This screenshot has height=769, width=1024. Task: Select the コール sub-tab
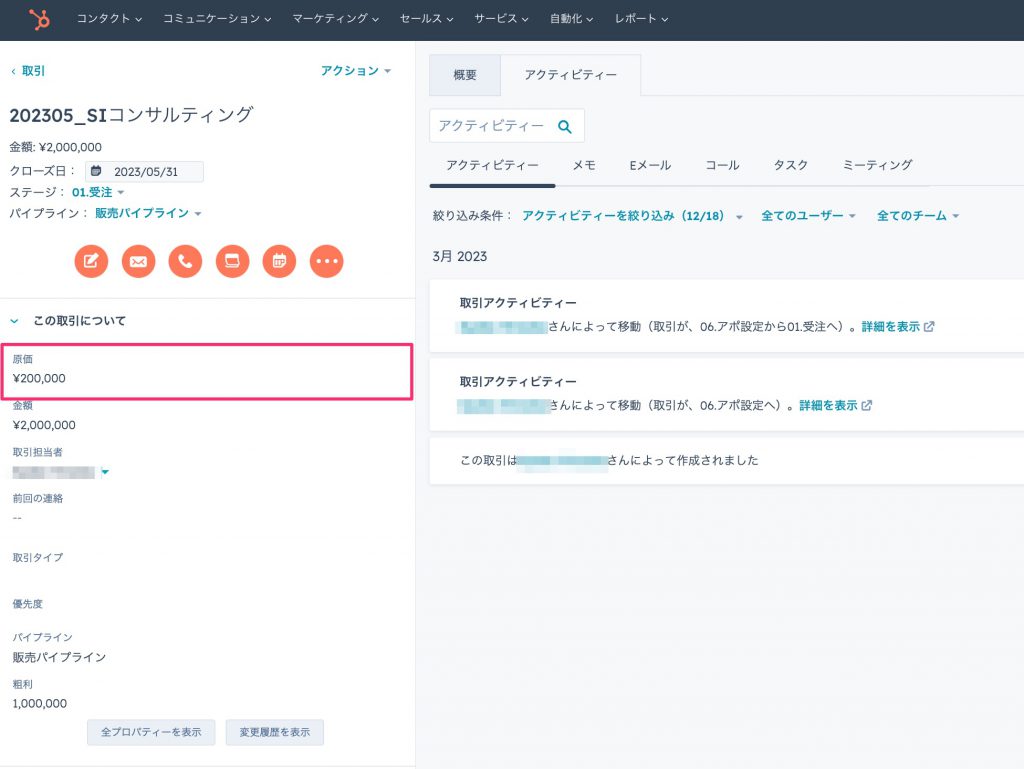(722, 165)
